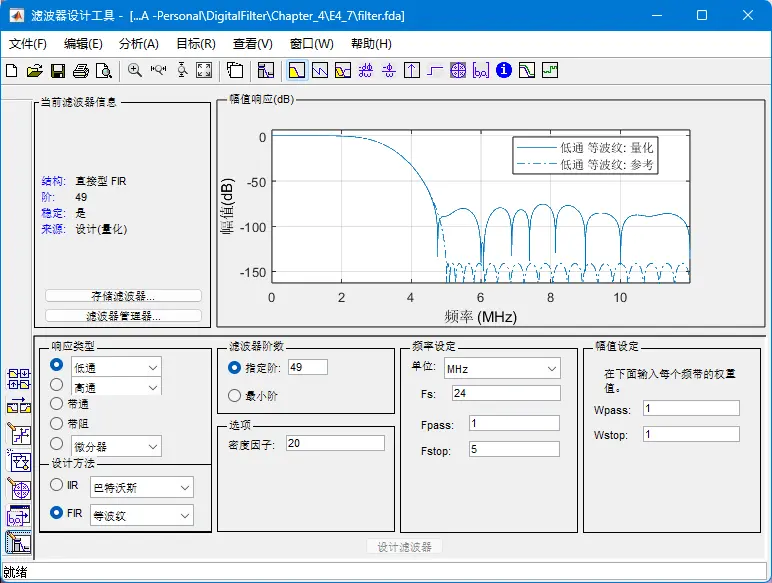Click the 密度因子 field containing 20
The height and width of the screenshot is (583, 772).
point(335,443)
